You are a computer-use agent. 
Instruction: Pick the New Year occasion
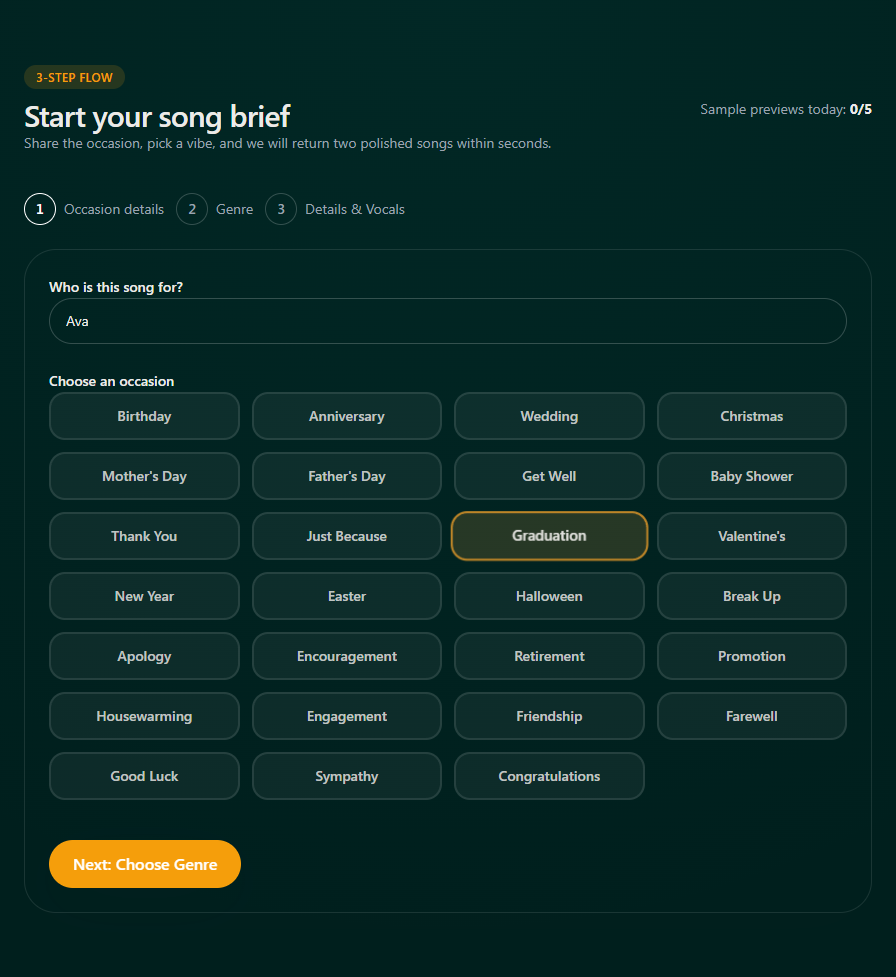(x=144, y=596)
